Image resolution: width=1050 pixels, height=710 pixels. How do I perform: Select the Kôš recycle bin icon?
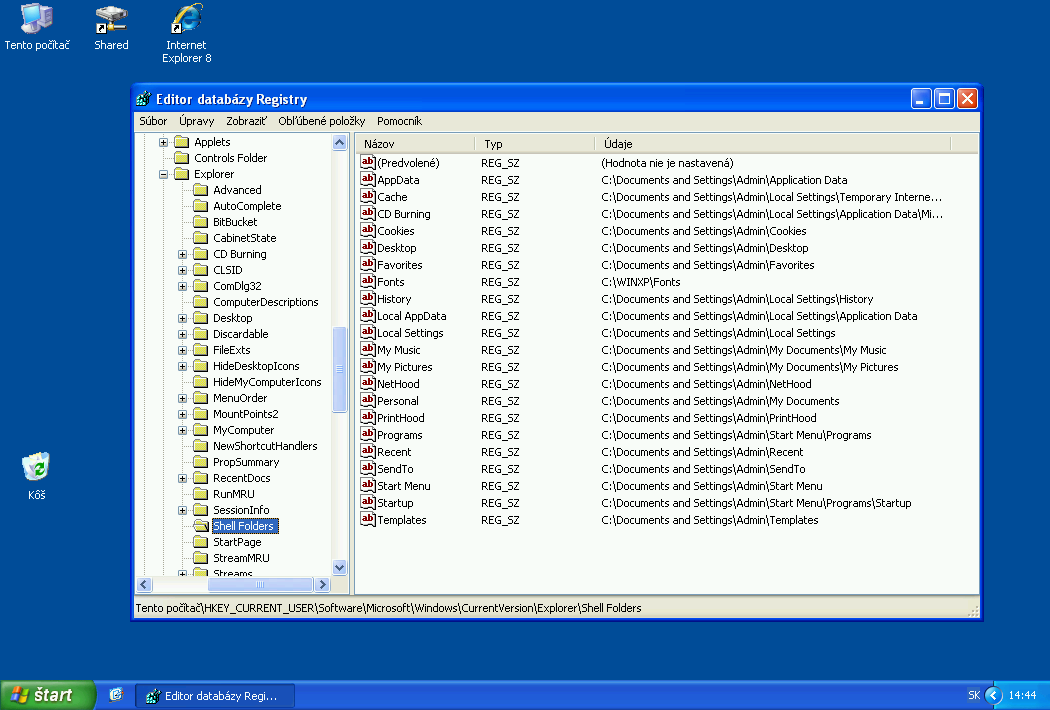(36, 468)
